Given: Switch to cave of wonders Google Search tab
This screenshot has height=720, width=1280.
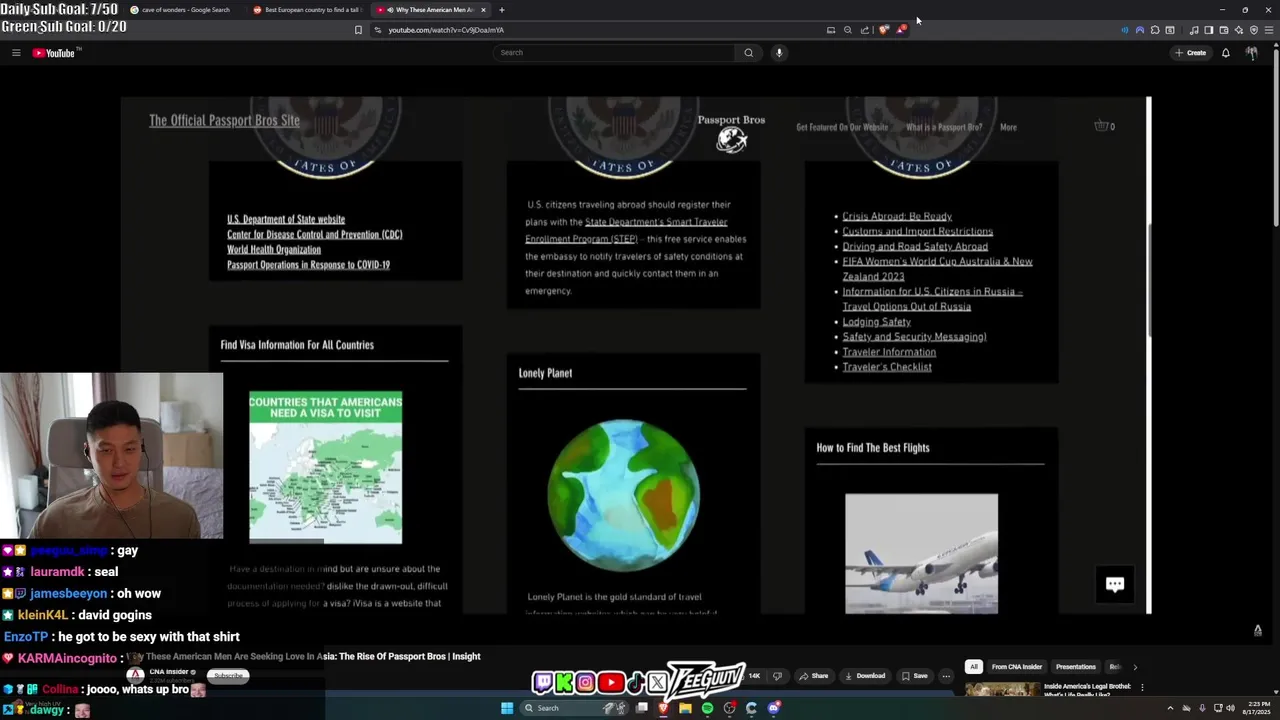Looking at the screenshot, I should 185,10.
